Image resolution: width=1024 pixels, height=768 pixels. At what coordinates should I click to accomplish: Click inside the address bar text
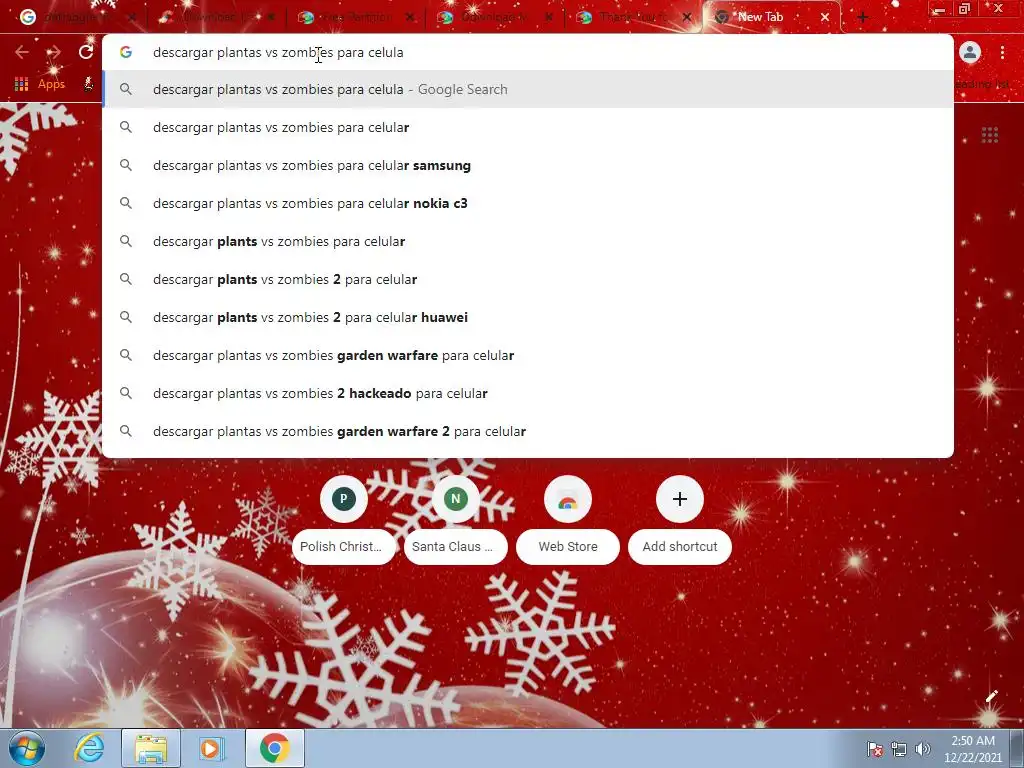click(x=278, y=52)
